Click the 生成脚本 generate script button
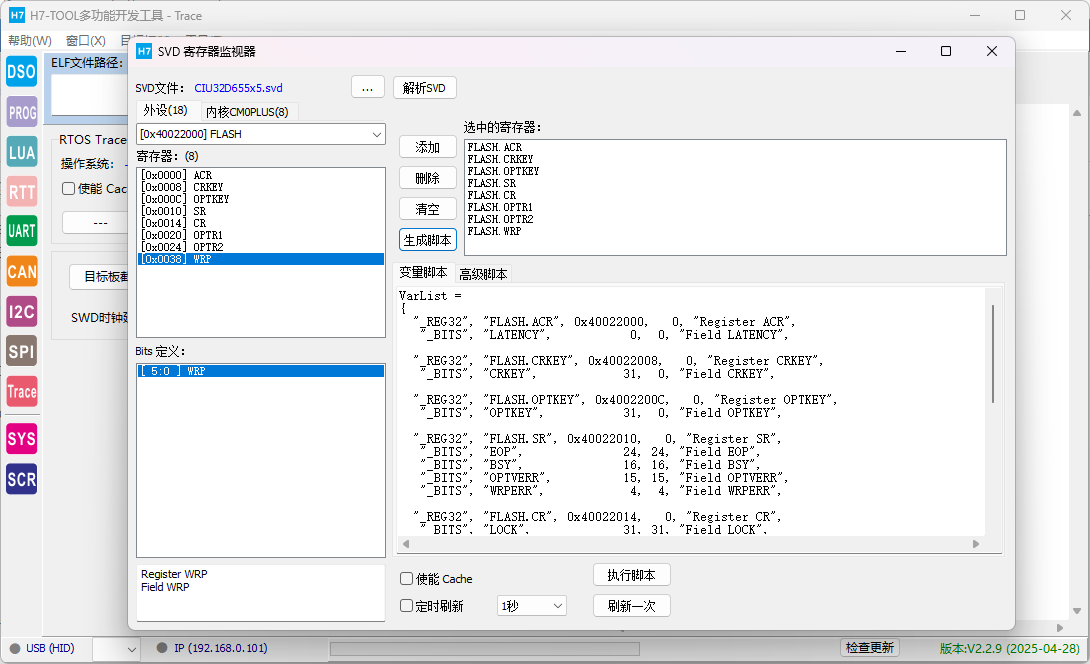1090x664 pixels. point(428,240)
